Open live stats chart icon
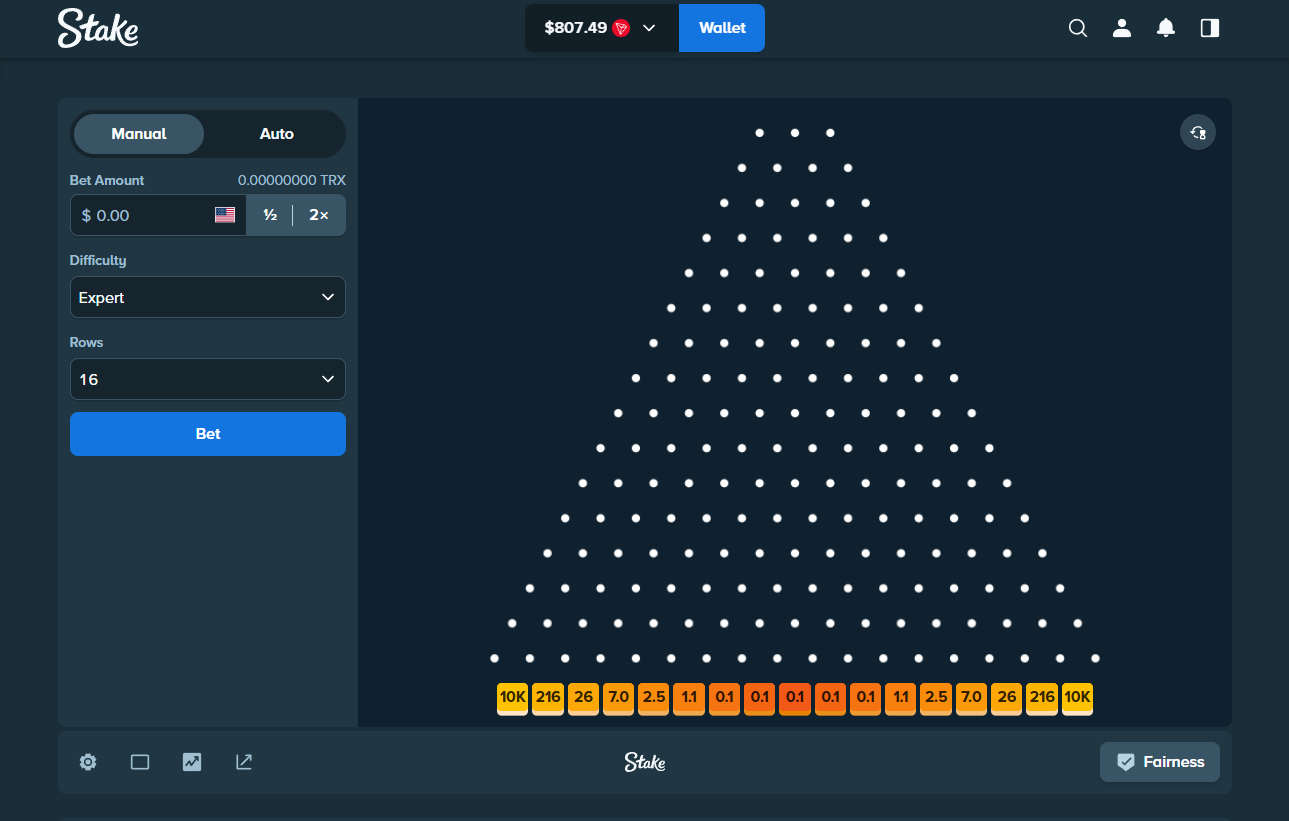Viewport: 1289px width, 821px height. (192, 762)
